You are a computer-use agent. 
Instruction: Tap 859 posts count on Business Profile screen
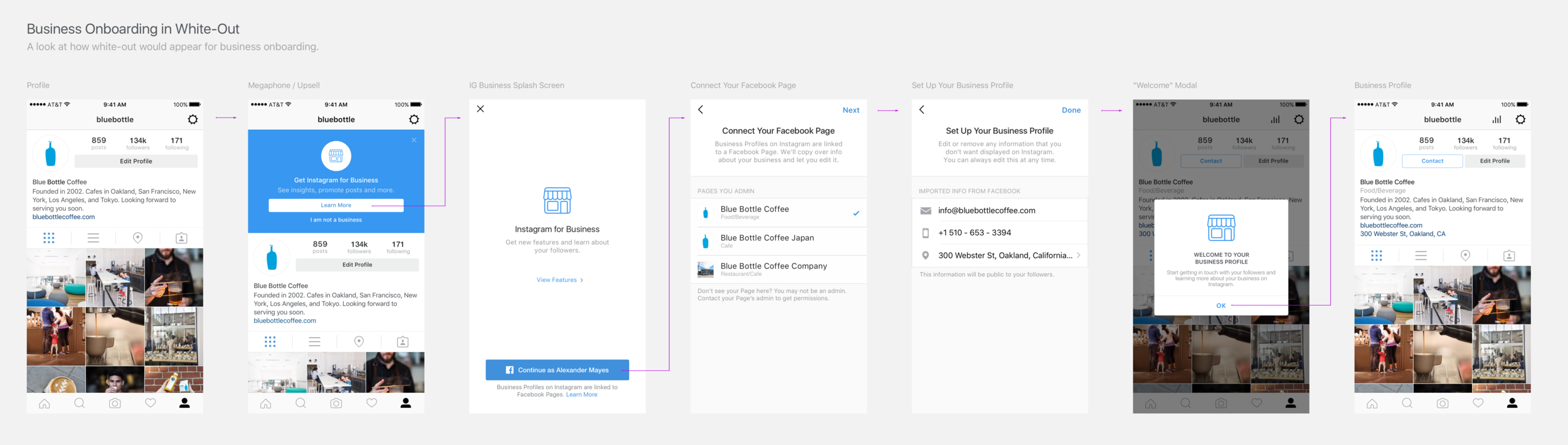click(x=1426, y=144)
